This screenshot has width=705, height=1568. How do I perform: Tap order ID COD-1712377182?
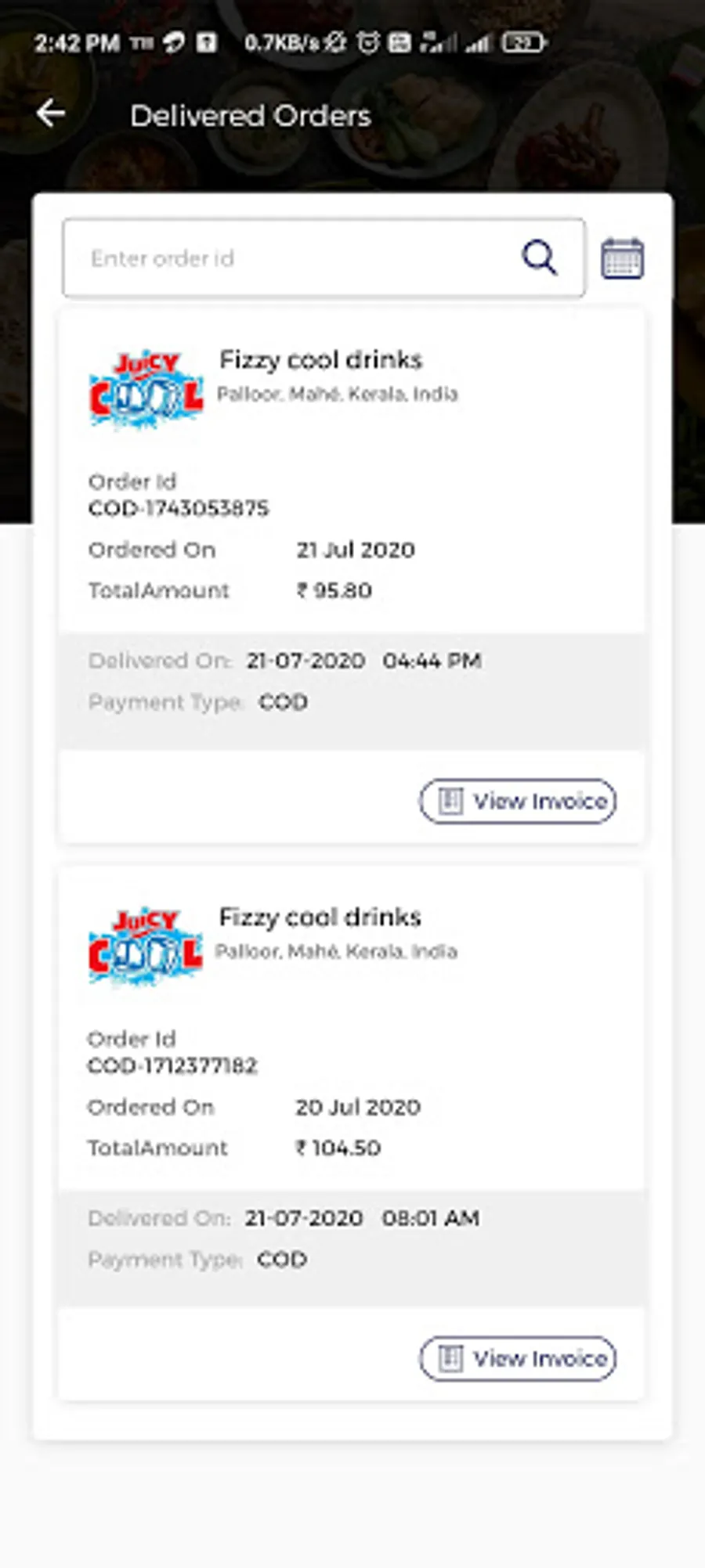click(x=172, y=1066)
